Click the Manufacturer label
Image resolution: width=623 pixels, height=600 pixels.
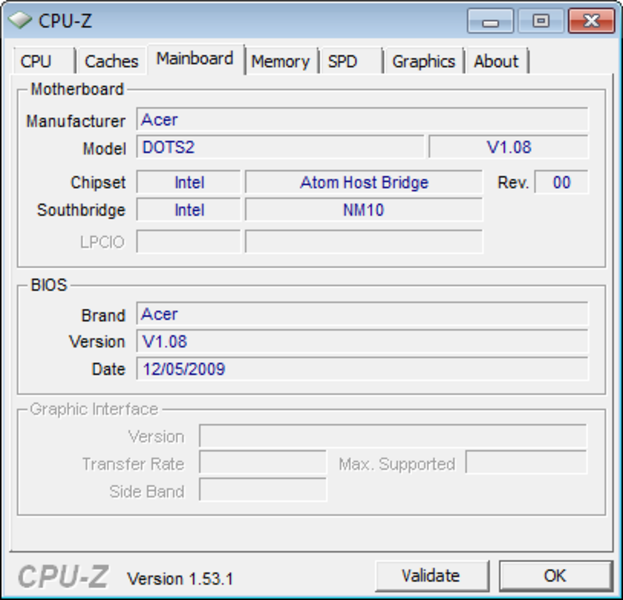coord(75,121)
